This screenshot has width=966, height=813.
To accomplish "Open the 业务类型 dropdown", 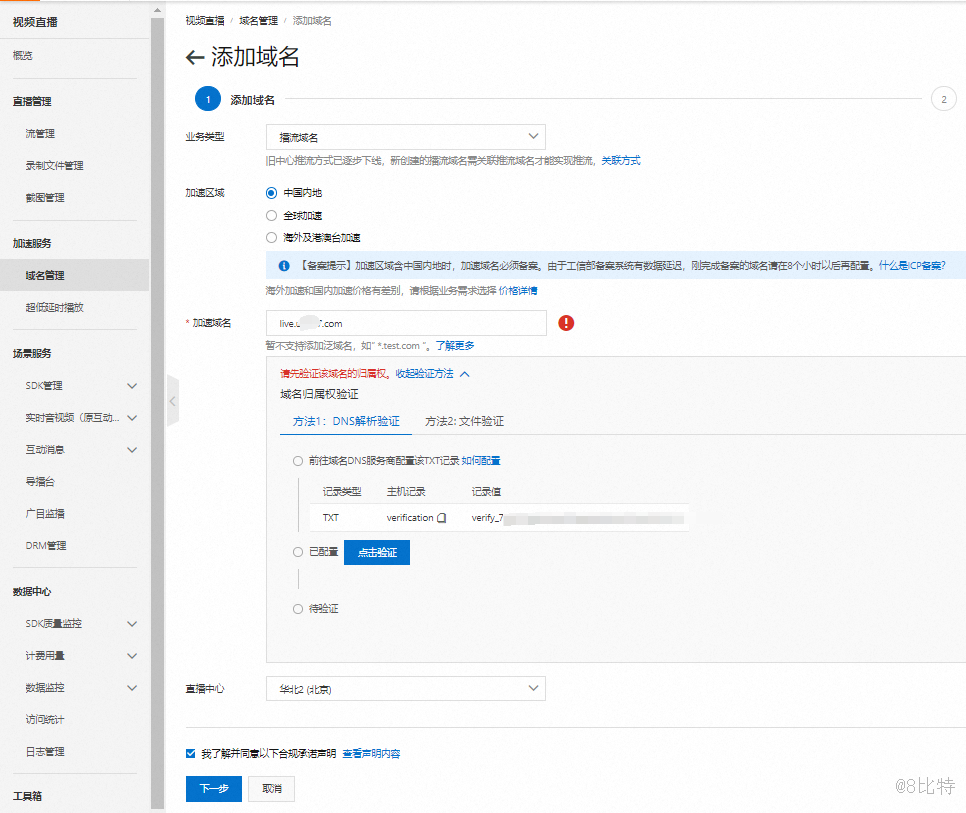I will point(404,136).
